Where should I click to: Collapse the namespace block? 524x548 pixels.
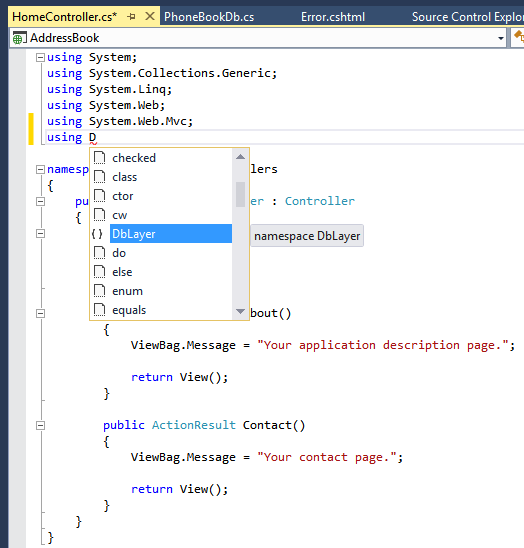pos(41,170)
